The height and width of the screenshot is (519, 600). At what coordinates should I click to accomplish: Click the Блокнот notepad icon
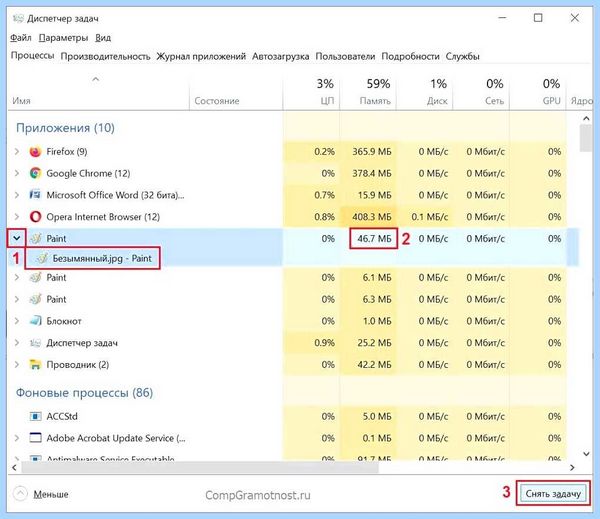click(x=35, y=320)
